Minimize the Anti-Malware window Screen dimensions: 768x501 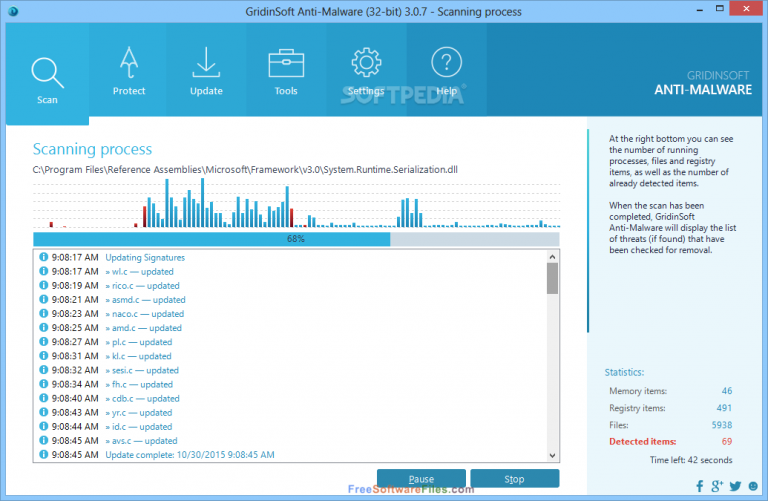(x=699, y=9)
